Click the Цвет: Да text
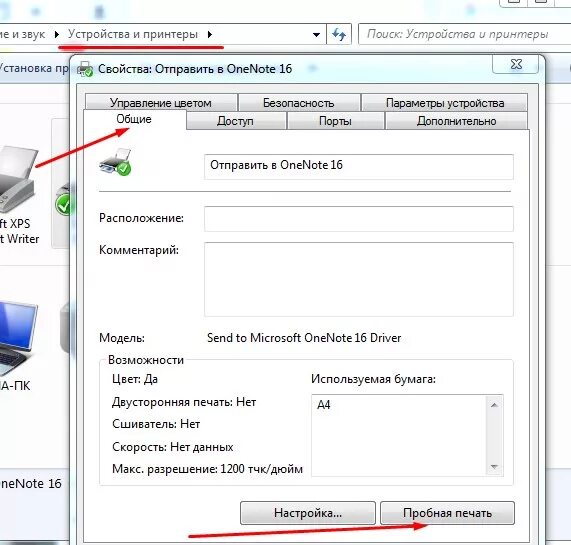The image size is (571, 545). click(x=135, y=379)
